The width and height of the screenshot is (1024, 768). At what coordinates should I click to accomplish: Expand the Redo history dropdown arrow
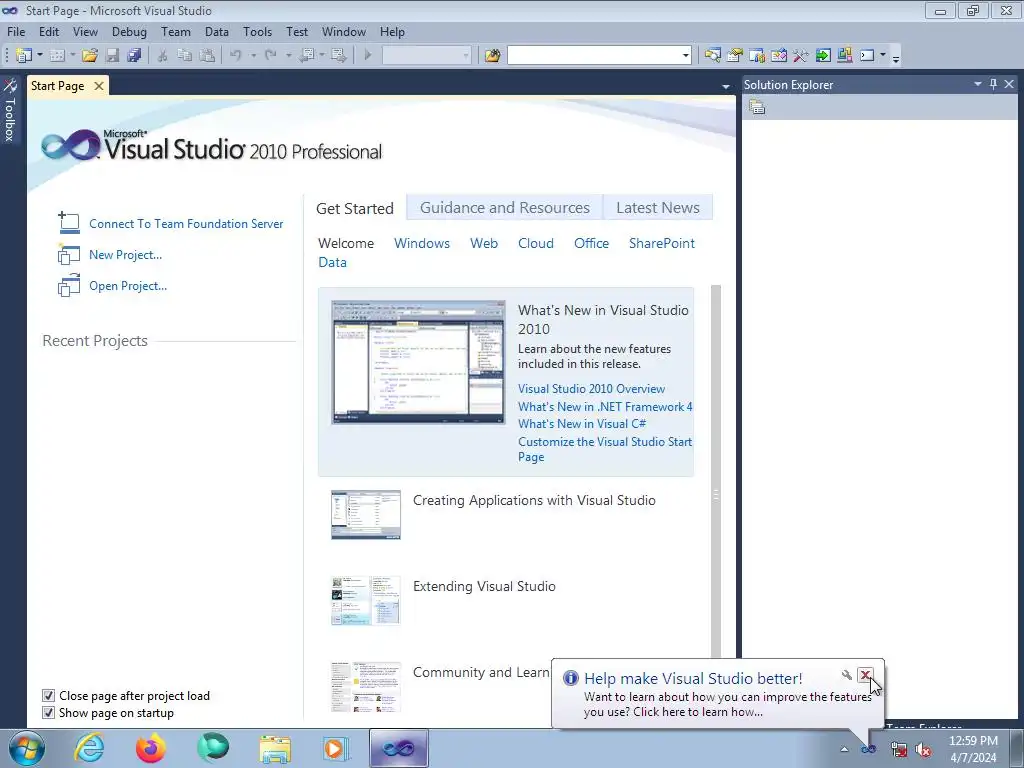[x=288, y=56]
